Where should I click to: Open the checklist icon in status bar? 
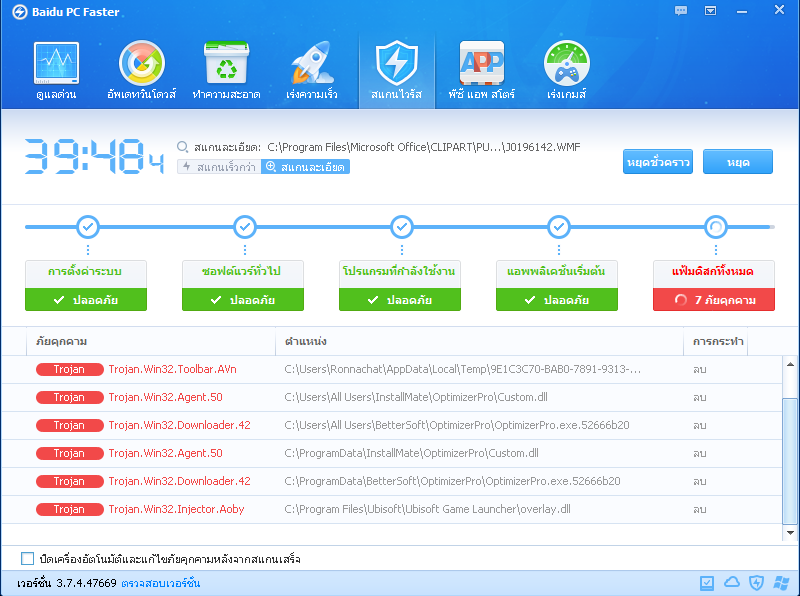click(x=707, y=583)
